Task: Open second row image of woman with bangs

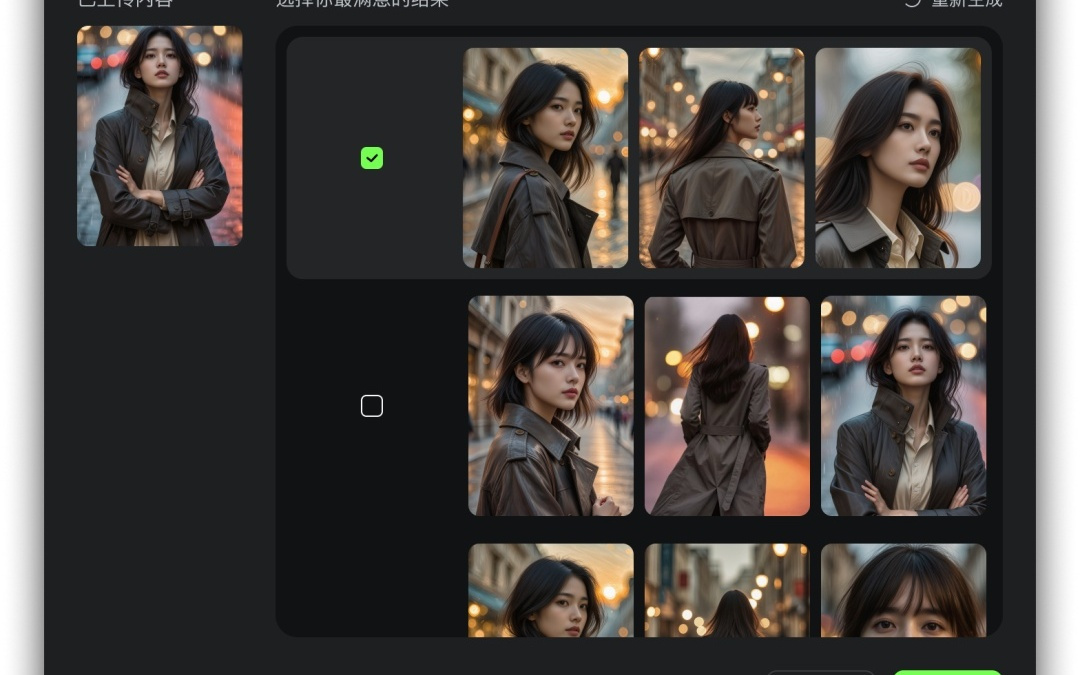Action: pos(550,406)
